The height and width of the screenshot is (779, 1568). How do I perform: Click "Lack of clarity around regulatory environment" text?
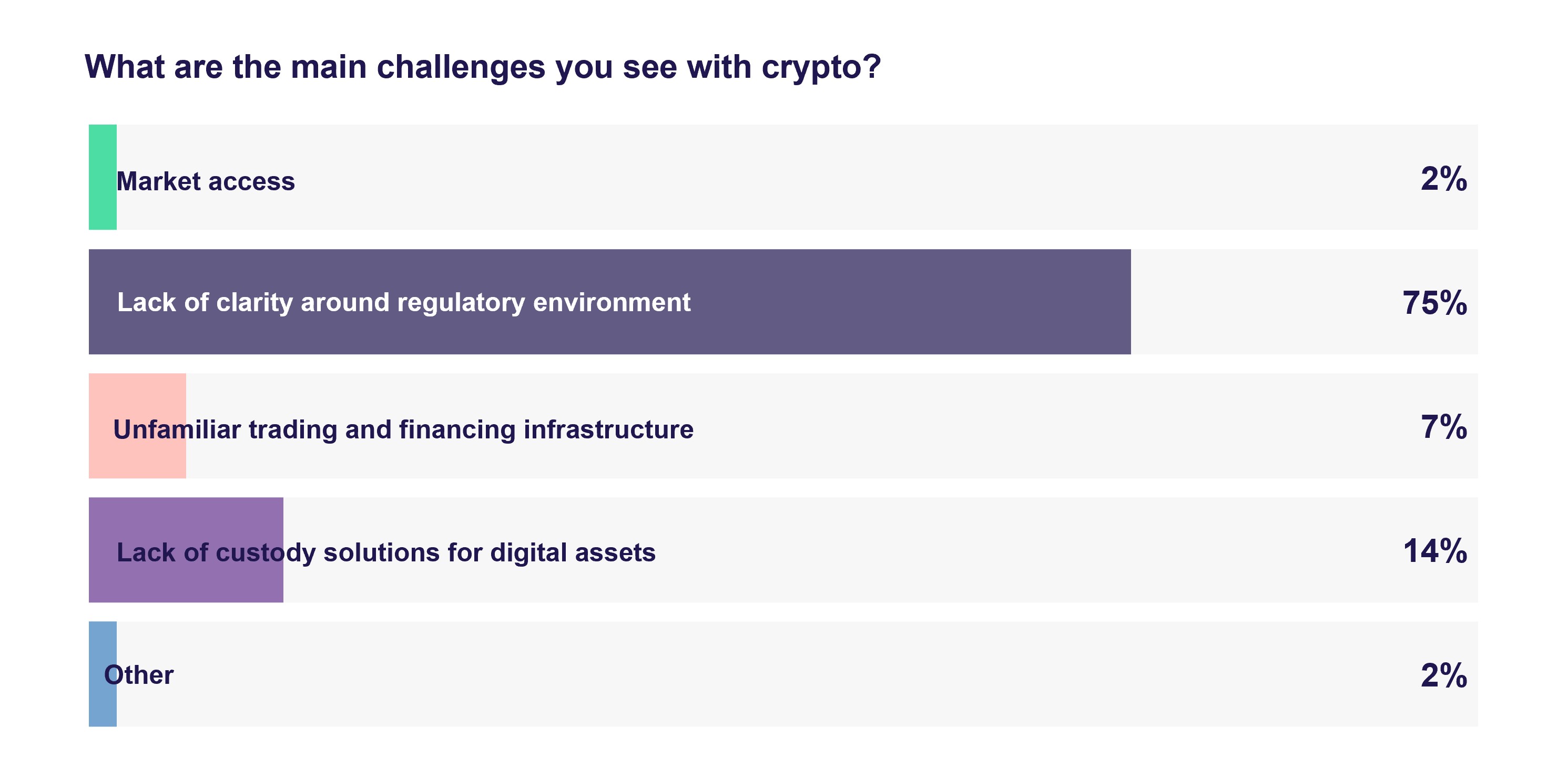pyautogui.click(x=403, y=302)
